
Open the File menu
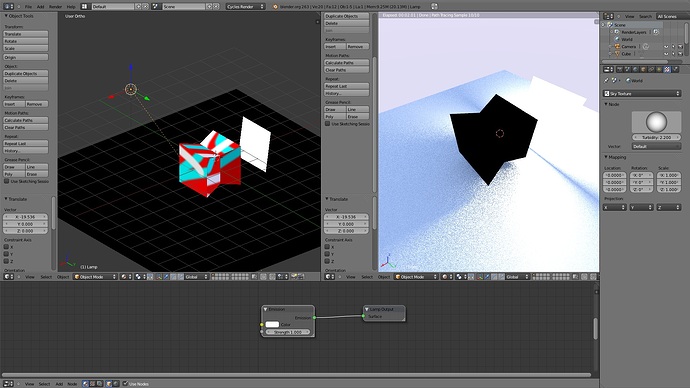click(x=28, y=7)
